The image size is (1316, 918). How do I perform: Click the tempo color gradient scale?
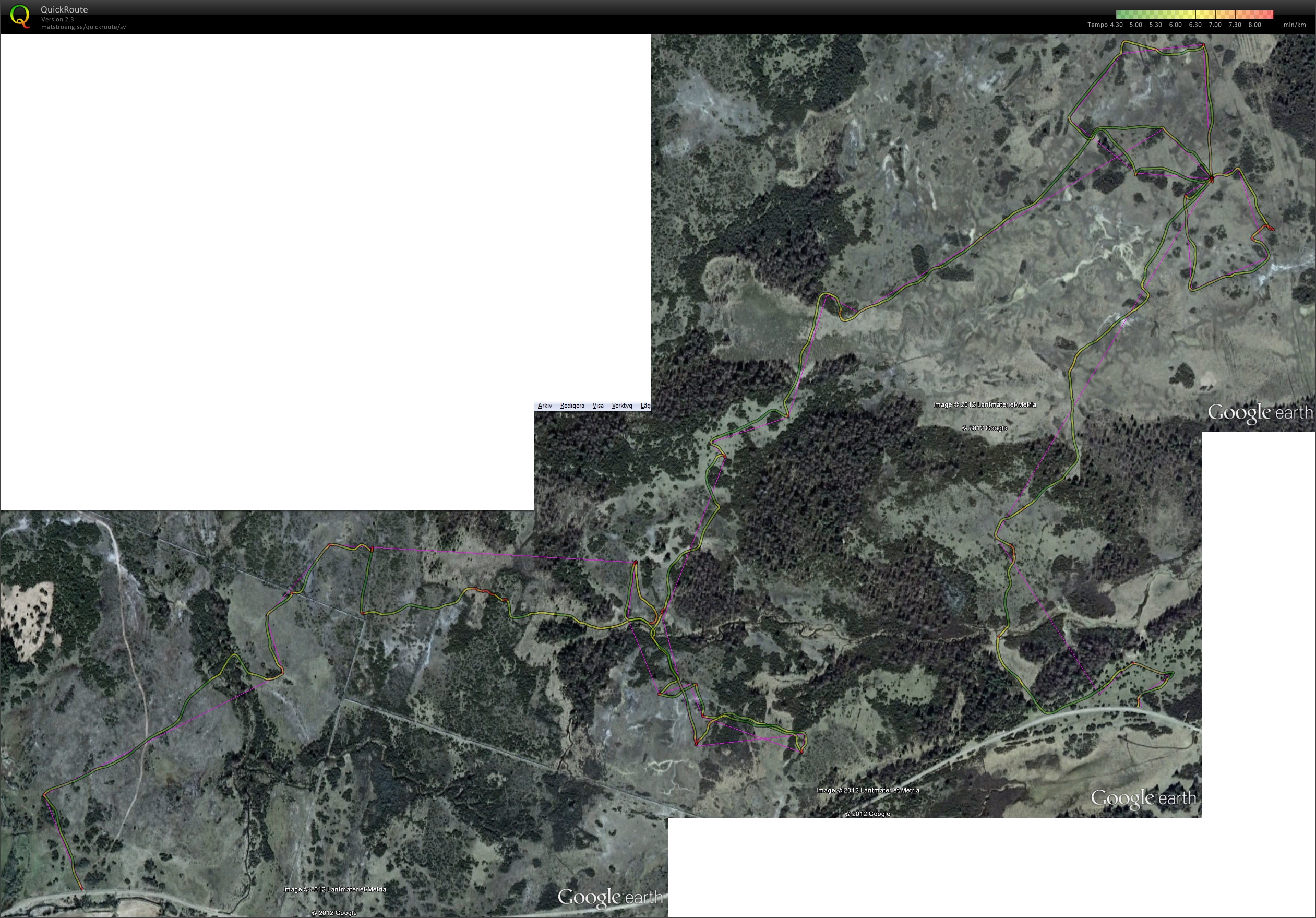pyautogui.click(x=1195, y=15)
